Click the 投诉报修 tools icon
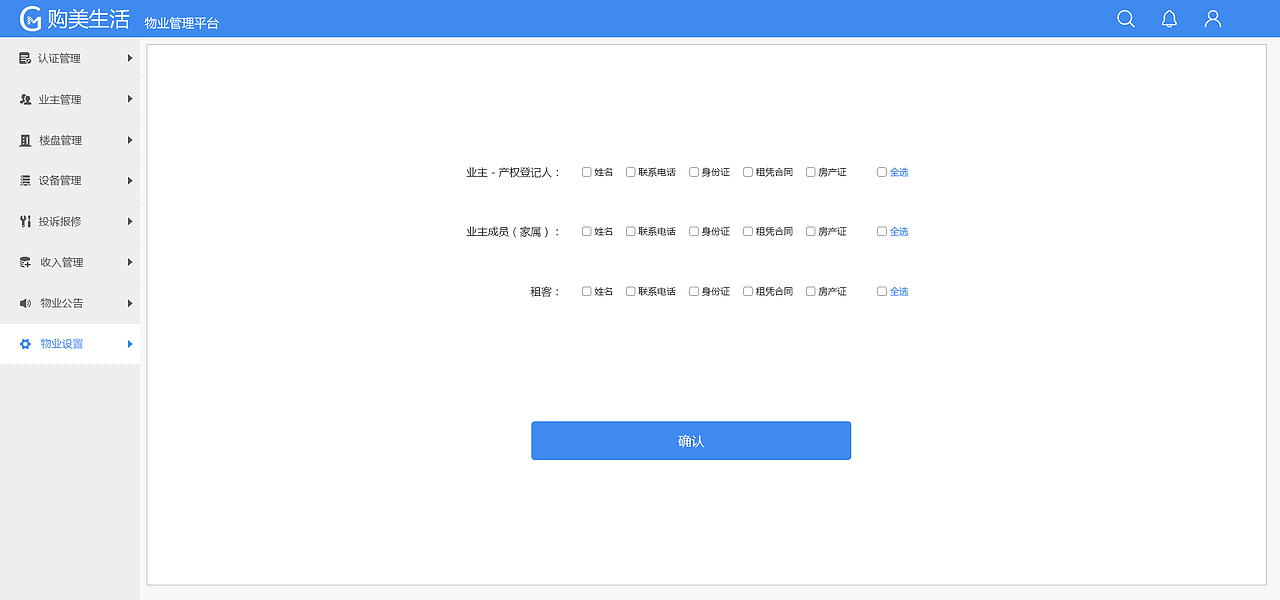 click(x=26, y=221)
